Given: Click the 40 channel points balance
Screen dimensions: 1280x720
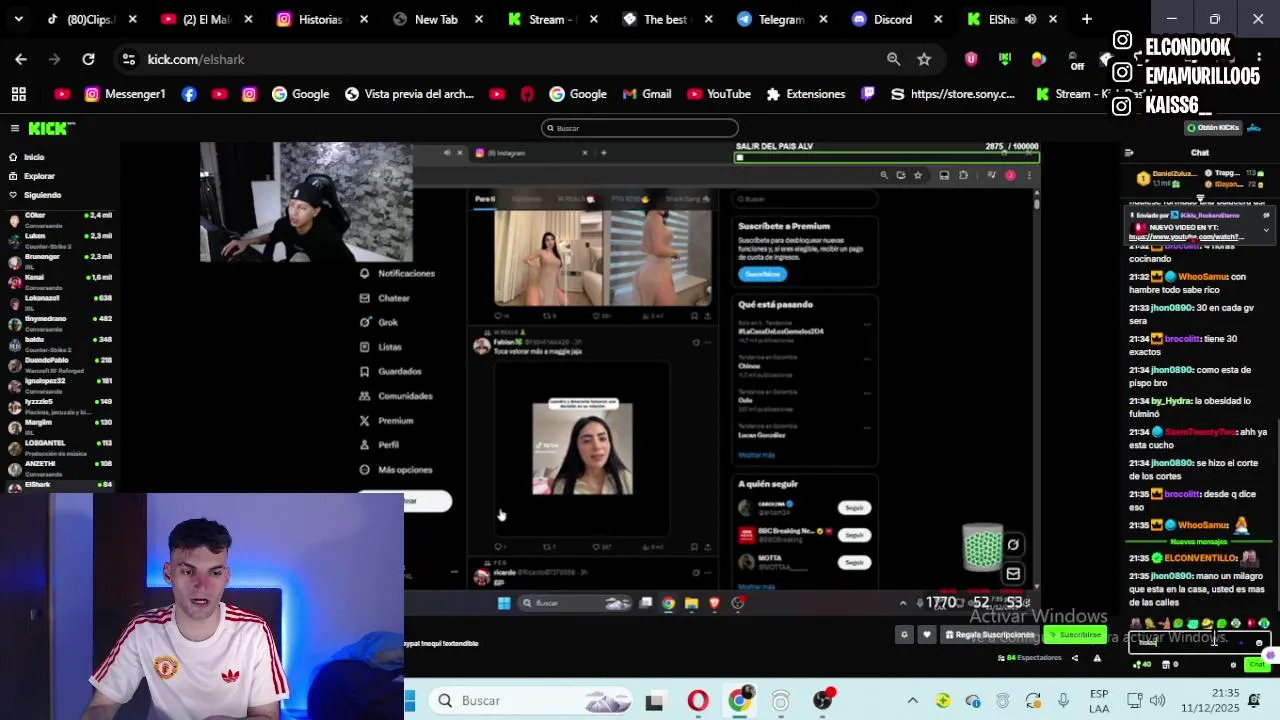Looking at the screenshot, I should click(x=1142, y=665).
